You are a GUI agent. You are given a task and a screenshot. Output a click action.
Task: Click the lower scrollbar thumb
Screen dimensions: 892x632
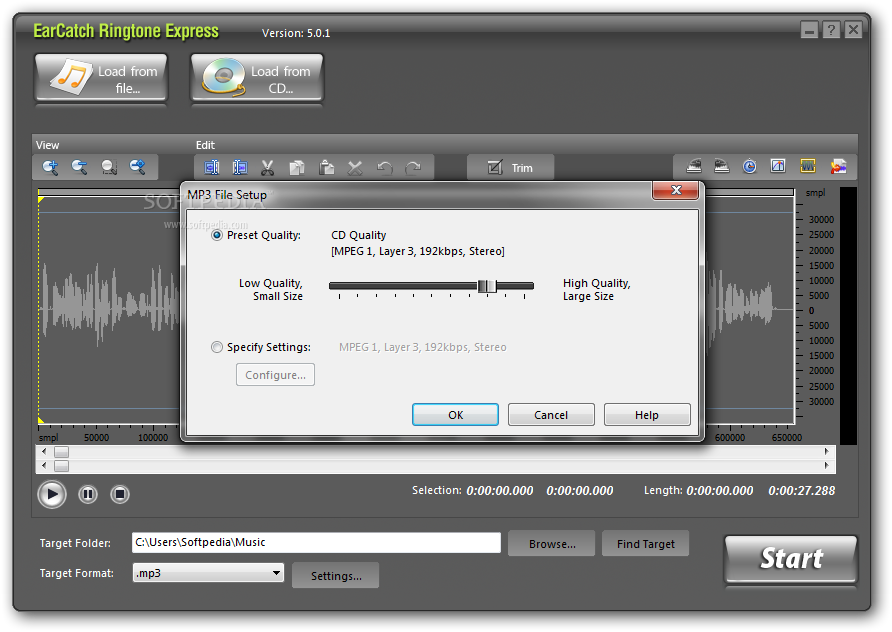click(x=61, y=466)
